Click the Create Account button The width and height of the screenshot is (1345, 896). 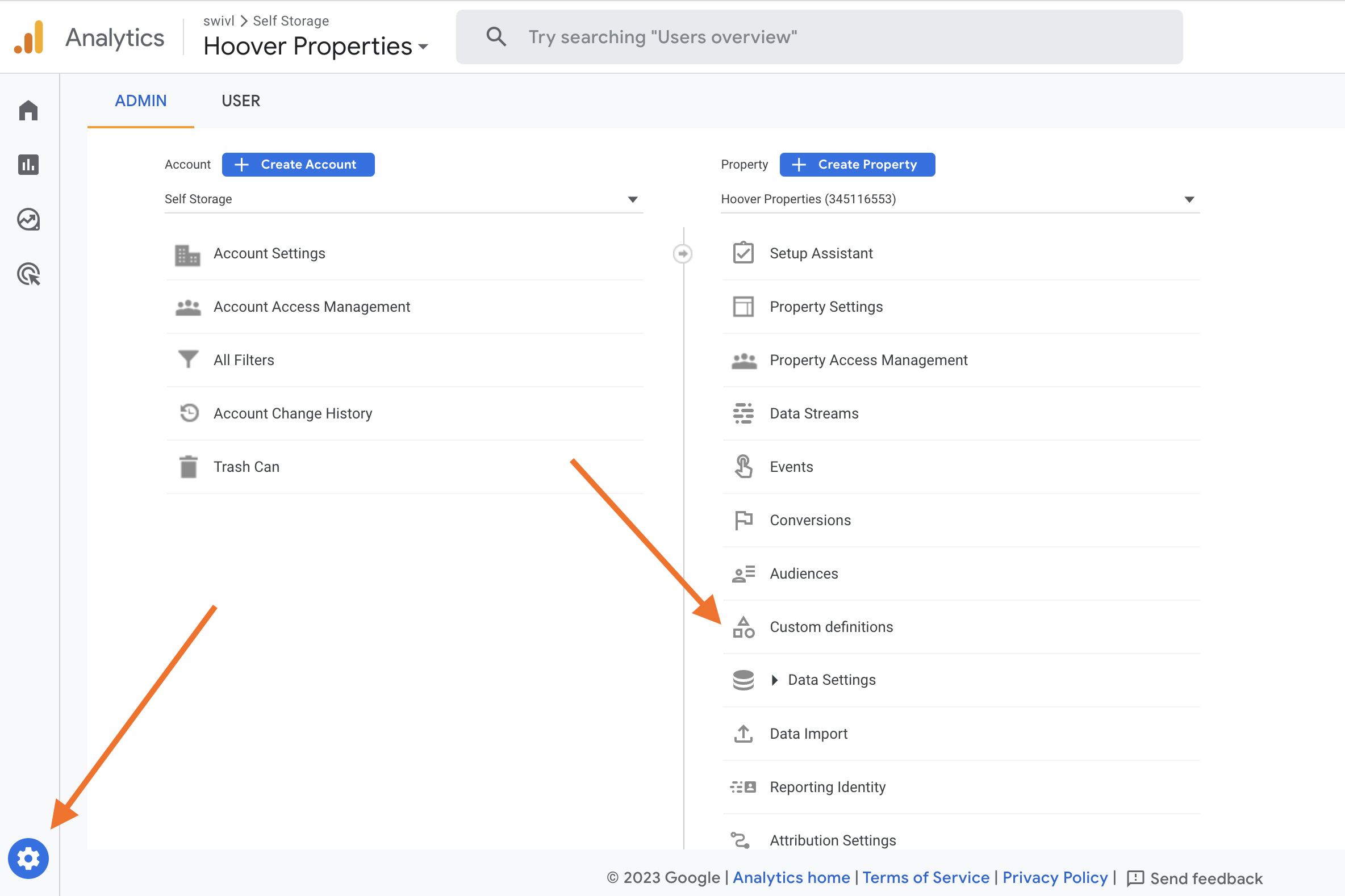298,165
